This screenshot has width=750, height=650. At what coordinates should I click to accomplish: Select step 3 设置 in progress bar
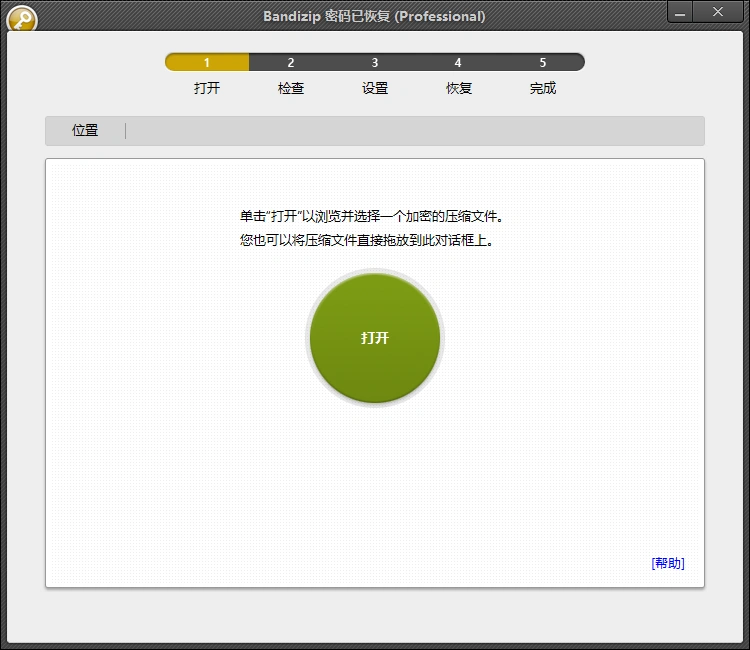(375, 62)
